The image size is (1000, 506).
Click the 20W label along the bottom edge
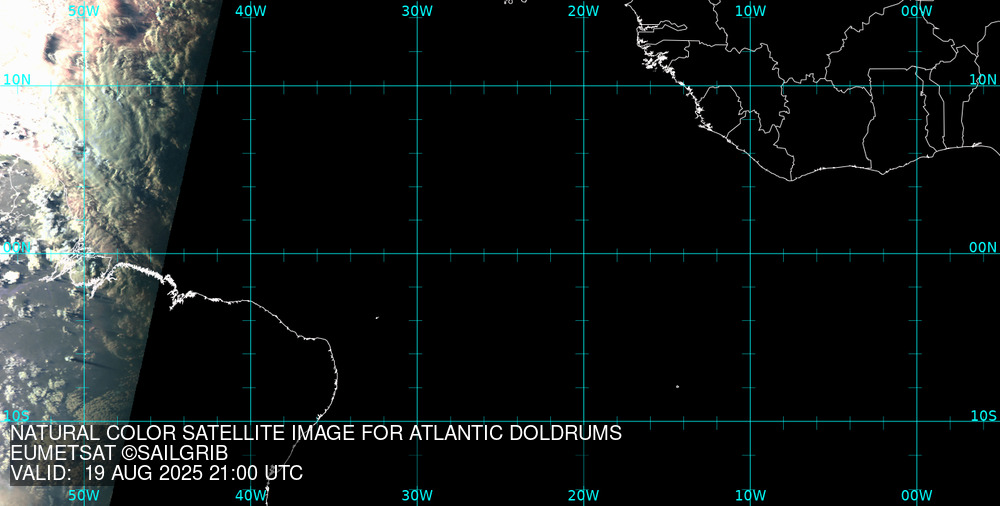584,495
